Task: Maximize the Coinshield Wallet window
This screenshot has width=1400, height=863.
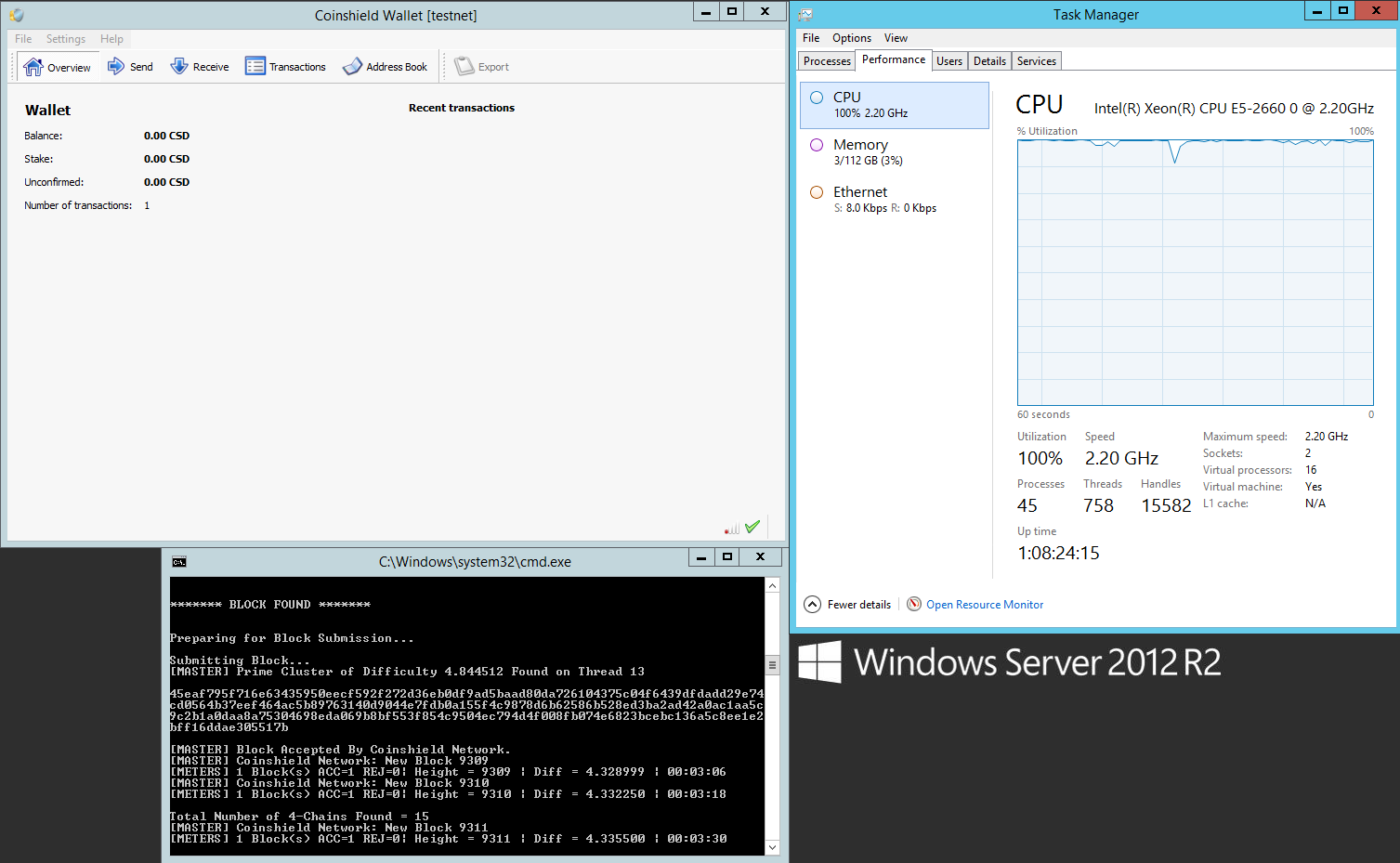Action: point(732,11)
